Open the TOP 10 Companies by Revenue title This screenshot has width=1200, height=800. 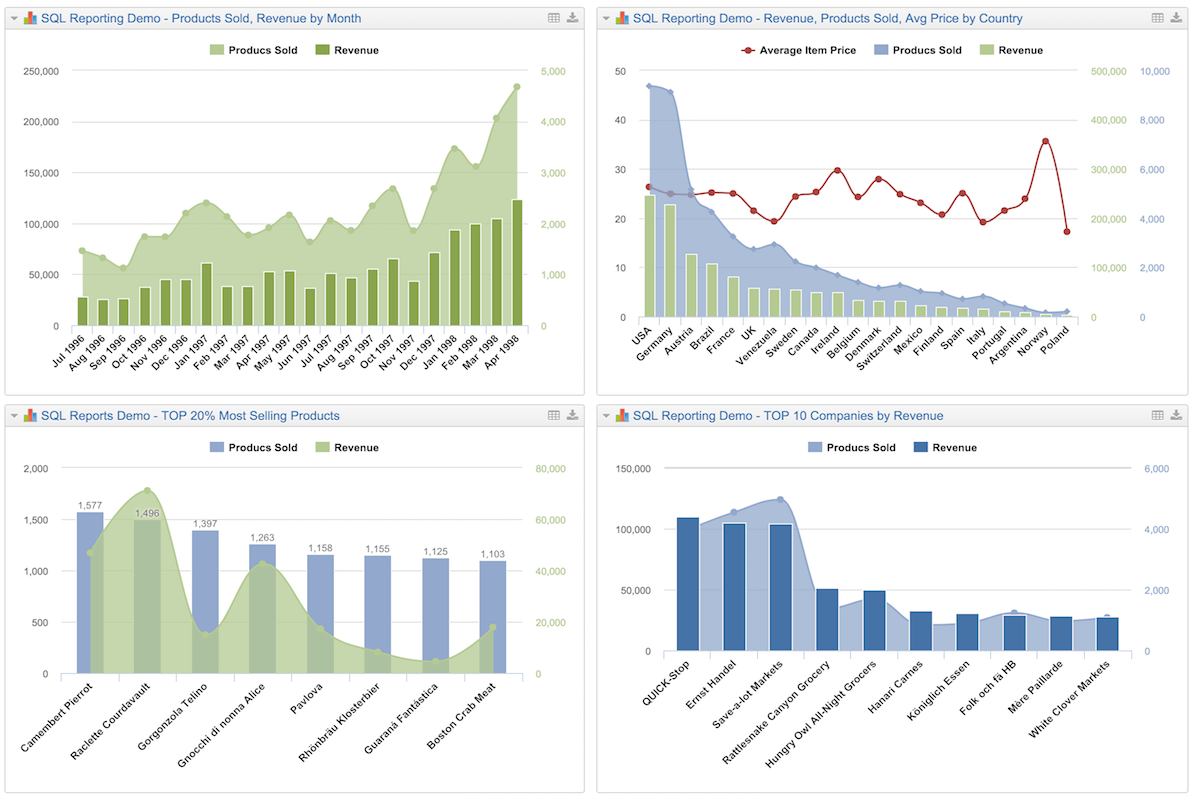pyautogui.click(x=788, y=415)
